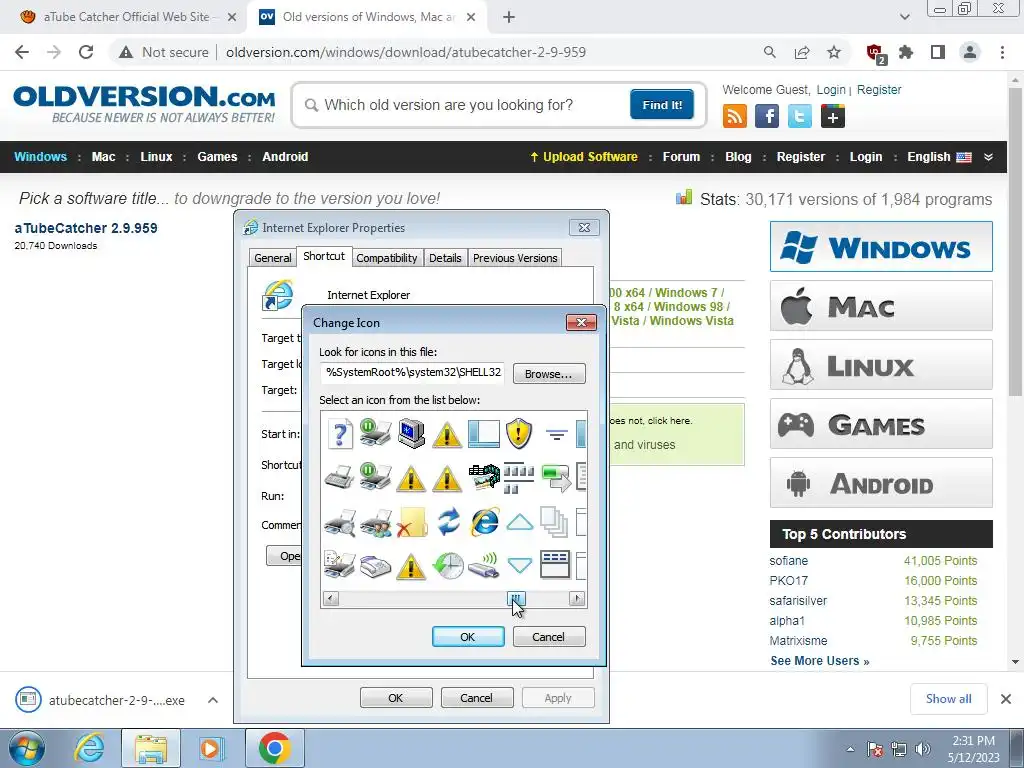Reload the oldversion.com page

[x=86, y=52]
